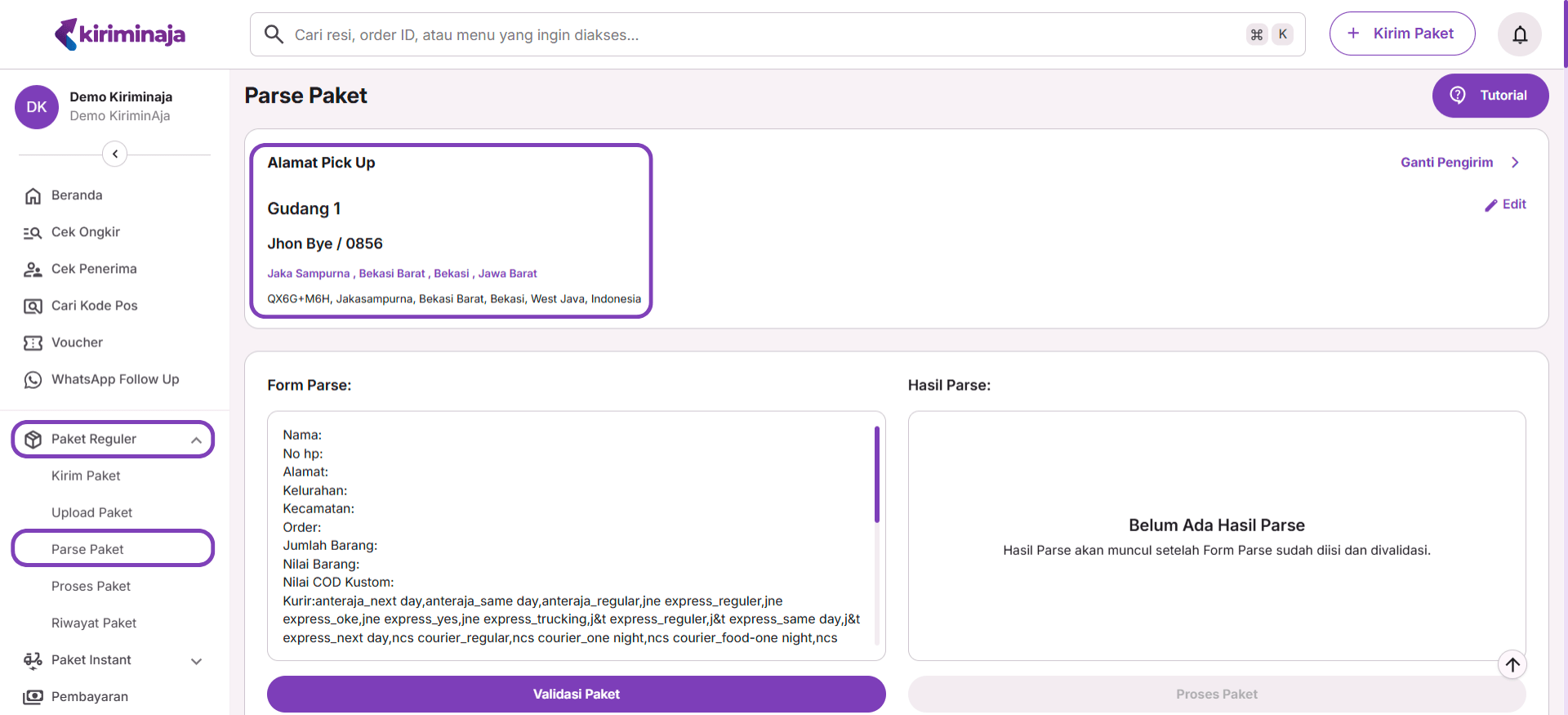Open WhatsApp Follow Up

(114, 379)
